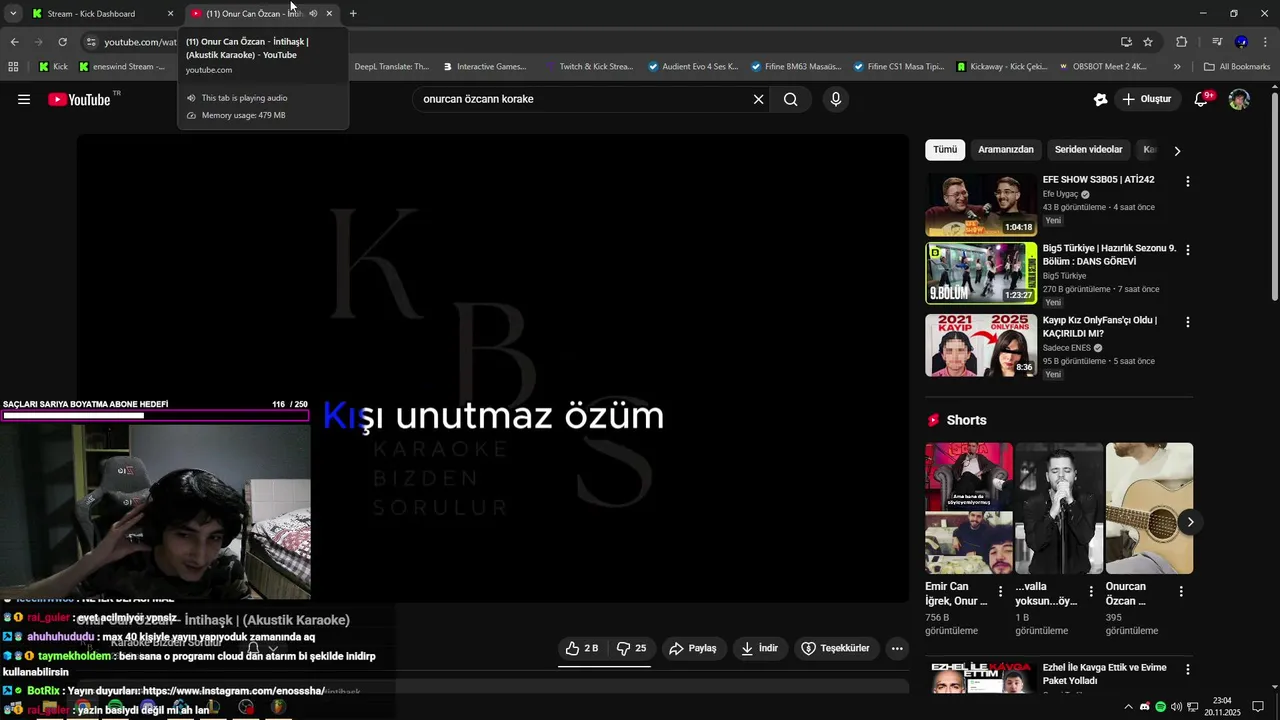
Task: Click the Oluştur create button
Action: (1146, 99)
